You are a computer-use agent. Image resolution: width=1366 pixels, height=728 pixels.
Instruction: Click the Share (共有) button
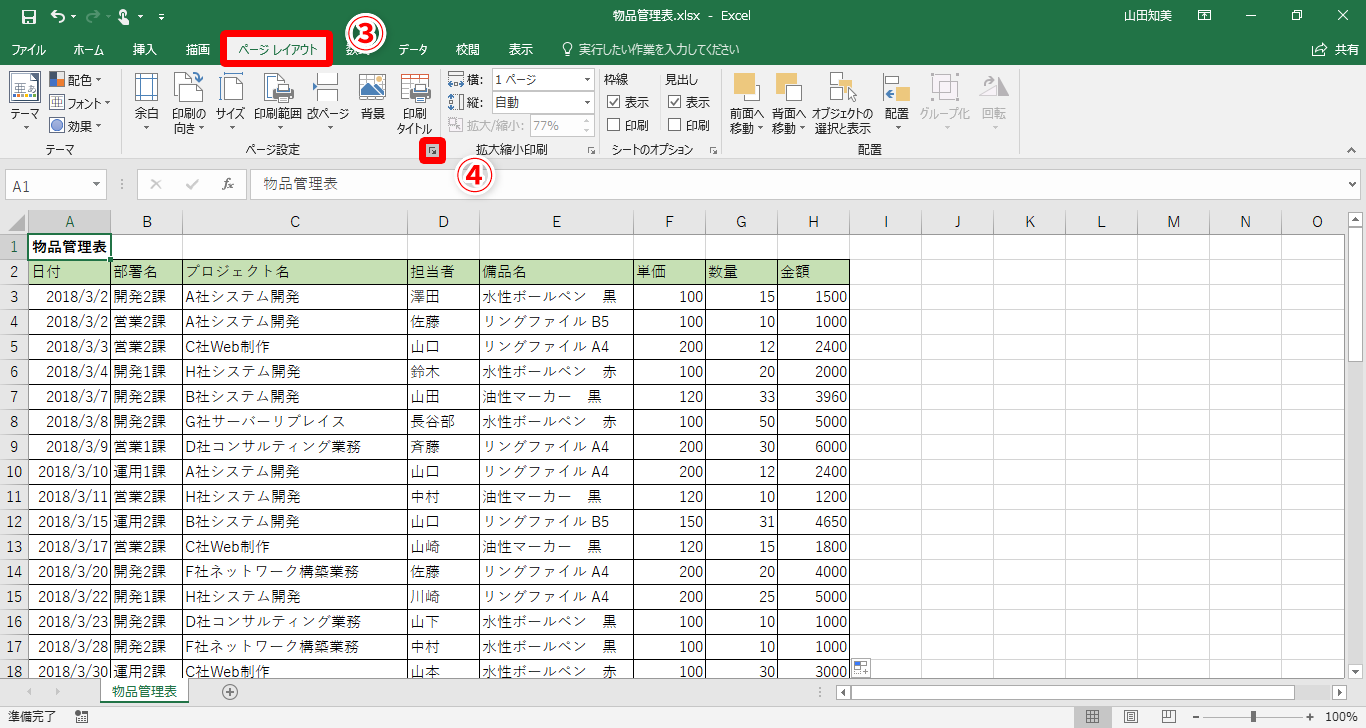(x=1335, y=49)
